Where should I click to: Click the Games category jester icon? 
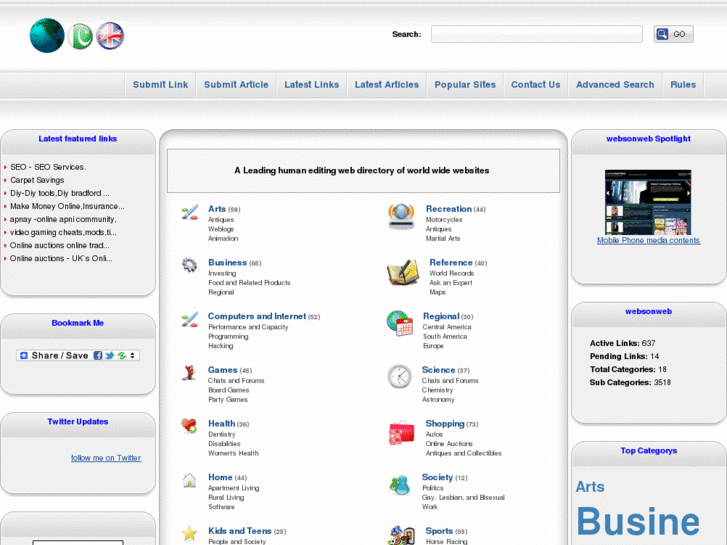point(189,372)
